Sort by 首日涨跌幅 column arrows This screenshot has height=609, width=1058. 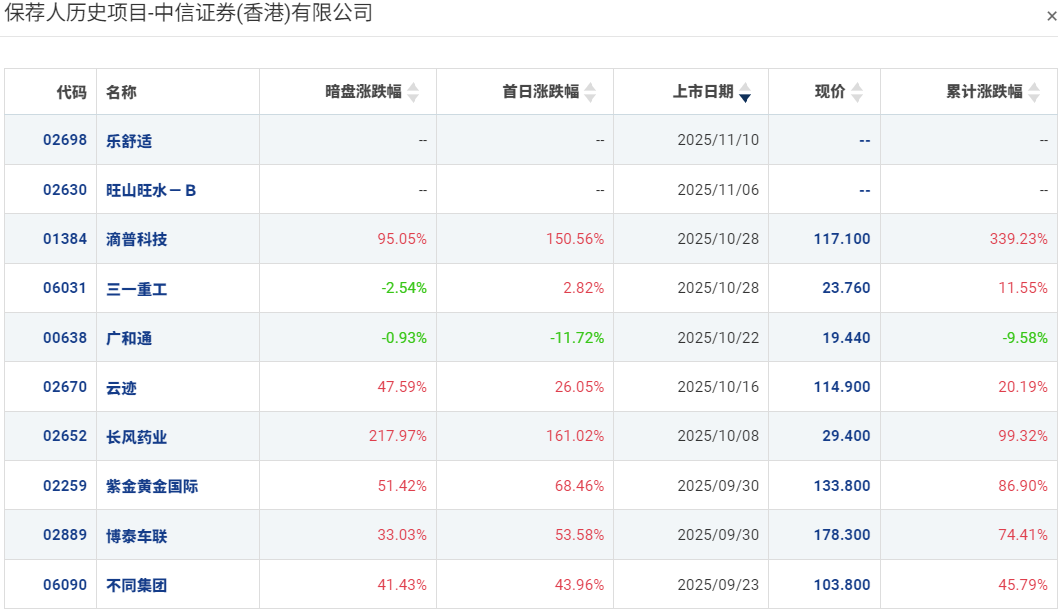click(x=590, y=92)
